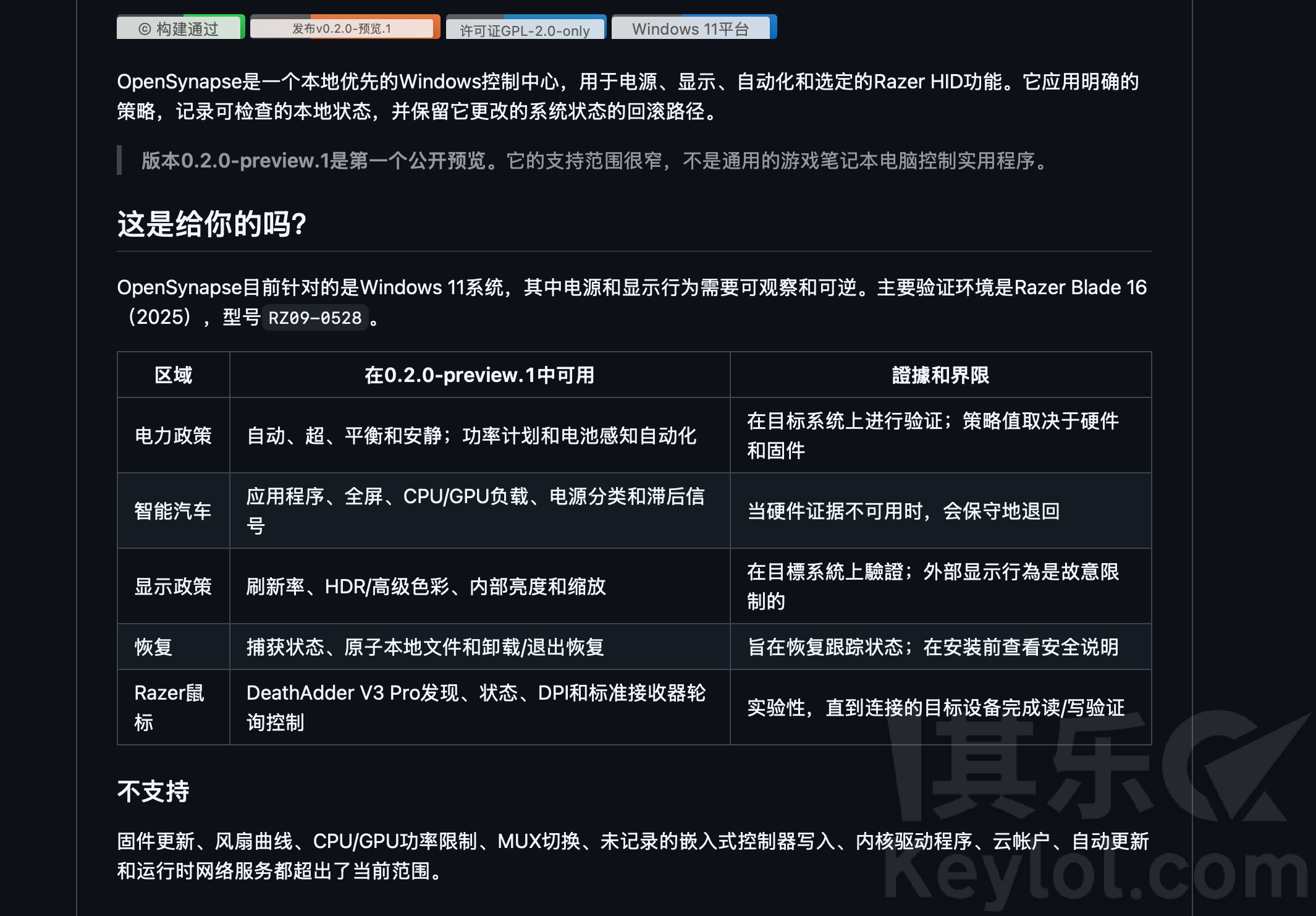Image resolution: width=1316 pixels, height=916 pixels.
Task: Select the 电力政策 table cell
Action: click(x=174, y=436)
